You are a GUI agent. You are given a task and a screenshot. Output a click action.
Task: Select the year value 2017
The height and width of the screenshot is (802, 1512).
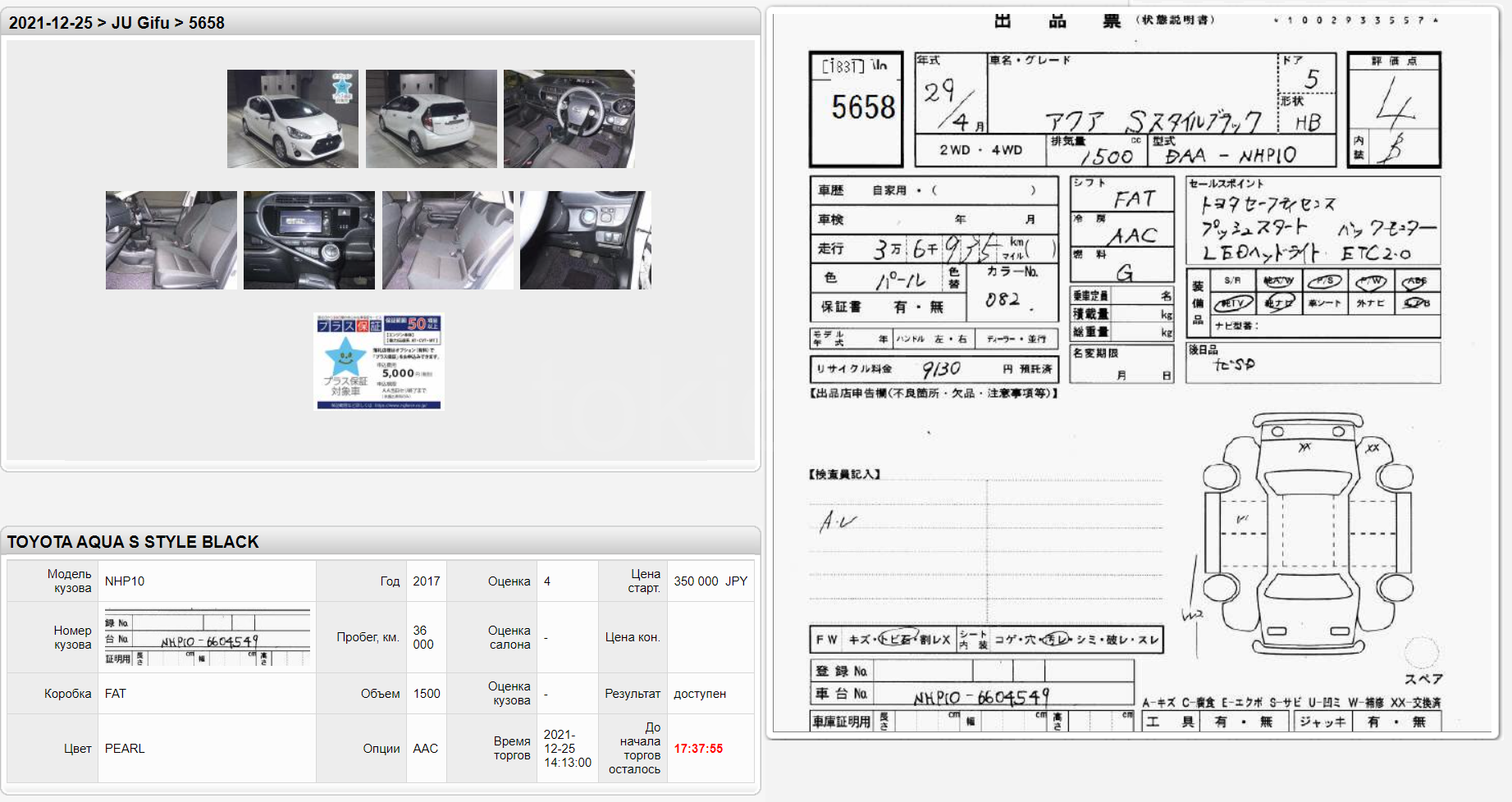[x=427, y=581]
